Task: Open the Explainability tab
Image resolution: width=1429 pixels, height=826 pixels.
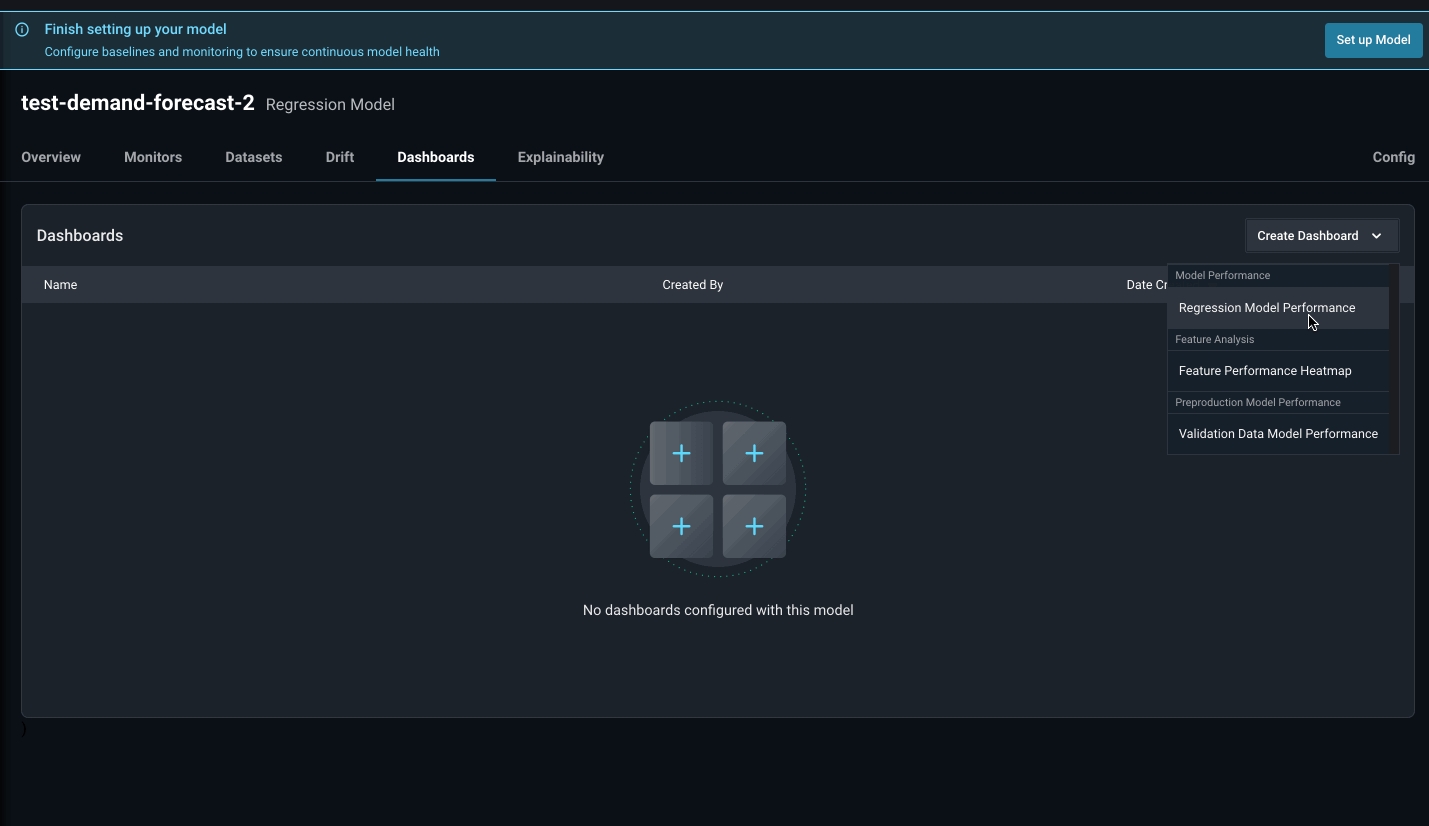Action: (560, 157)
